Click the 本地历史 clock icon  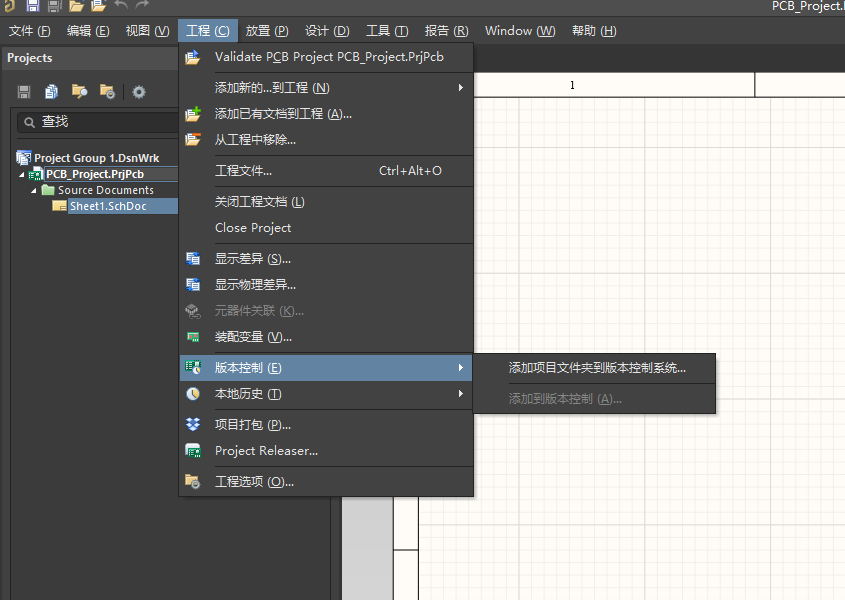pos(193,394)
